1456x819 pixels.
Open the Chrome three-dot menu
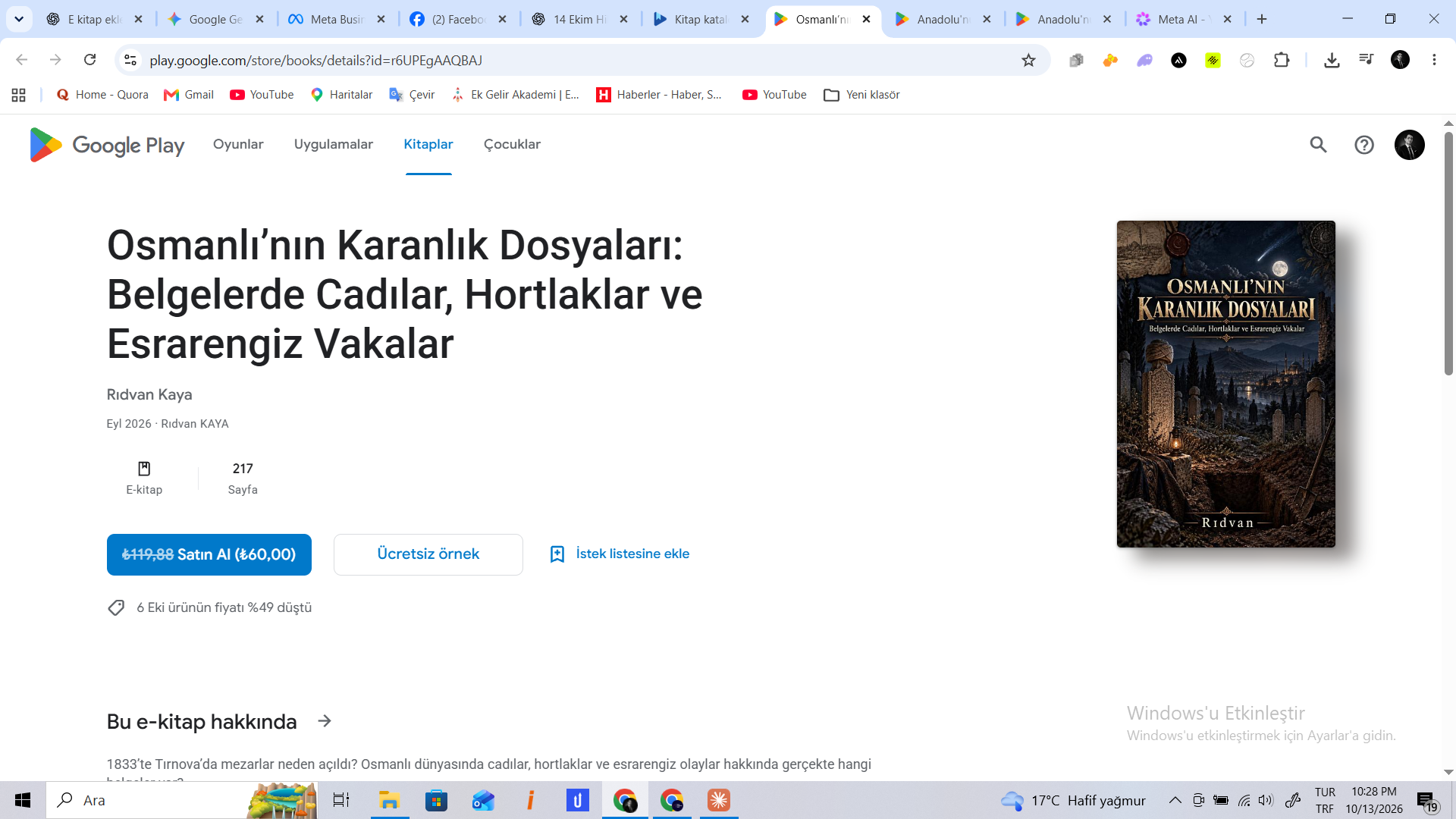tap(1434, 60)
